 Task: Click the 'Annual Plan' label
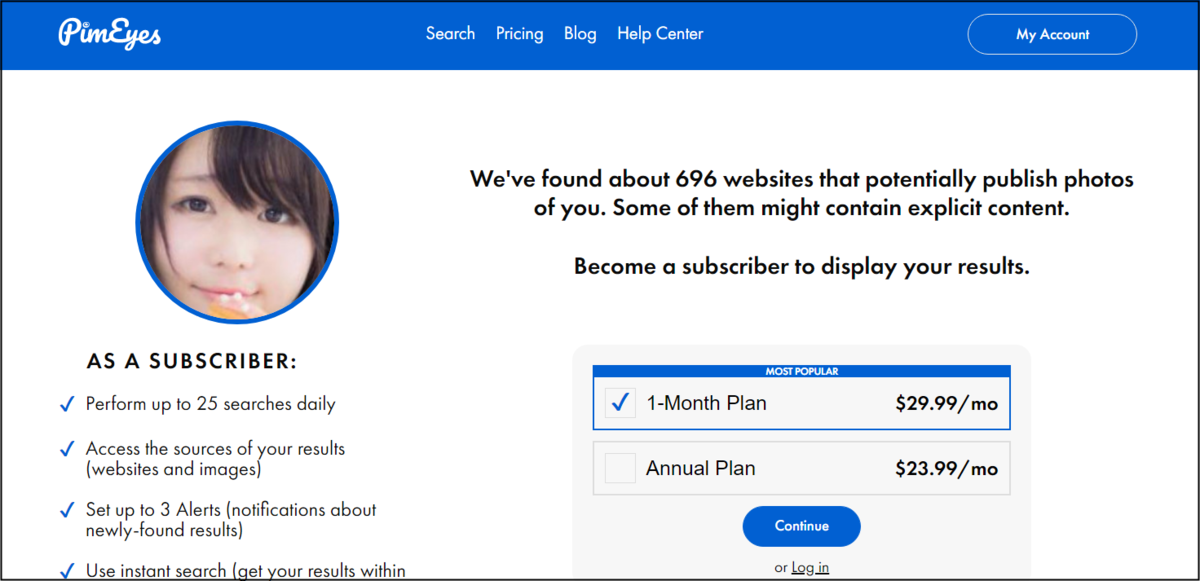click(701, 468)
